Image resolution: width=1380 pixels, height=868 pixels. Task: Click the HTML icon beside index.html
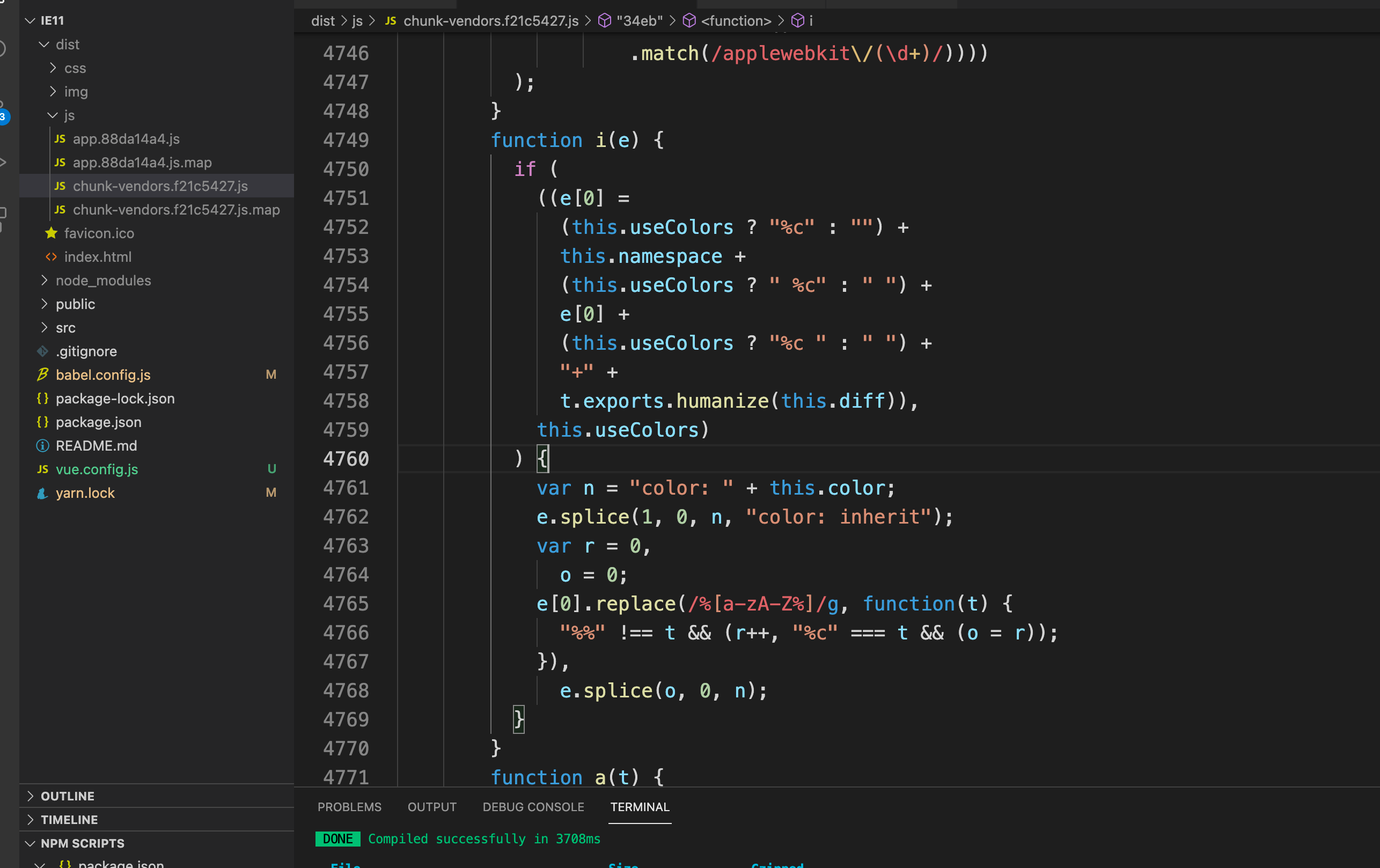click(51, 256)
